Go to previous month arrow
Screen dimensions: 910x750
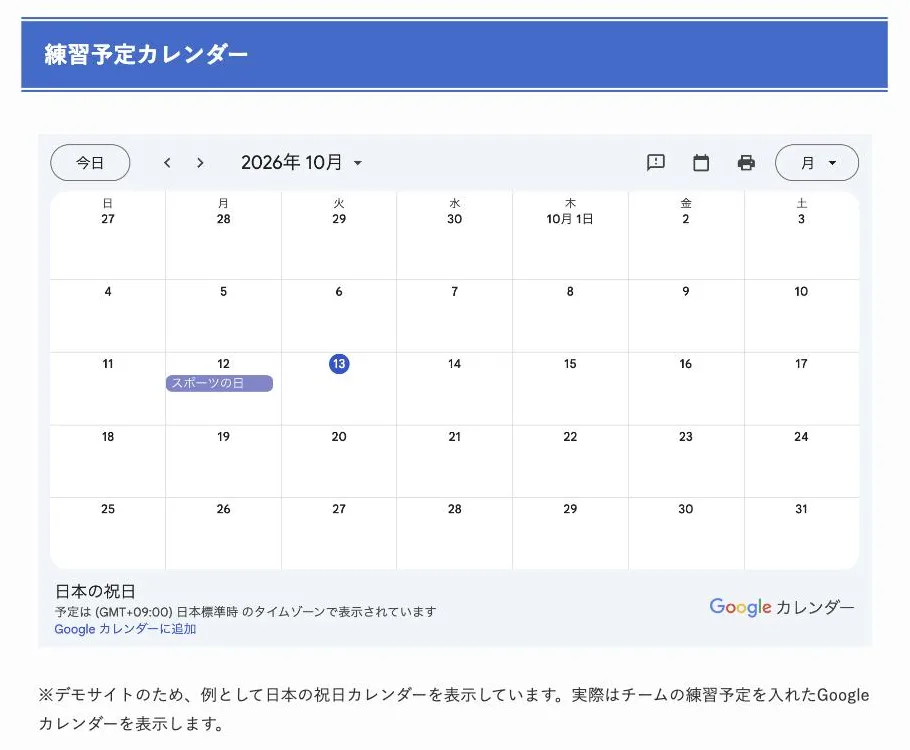pos(167,163)
